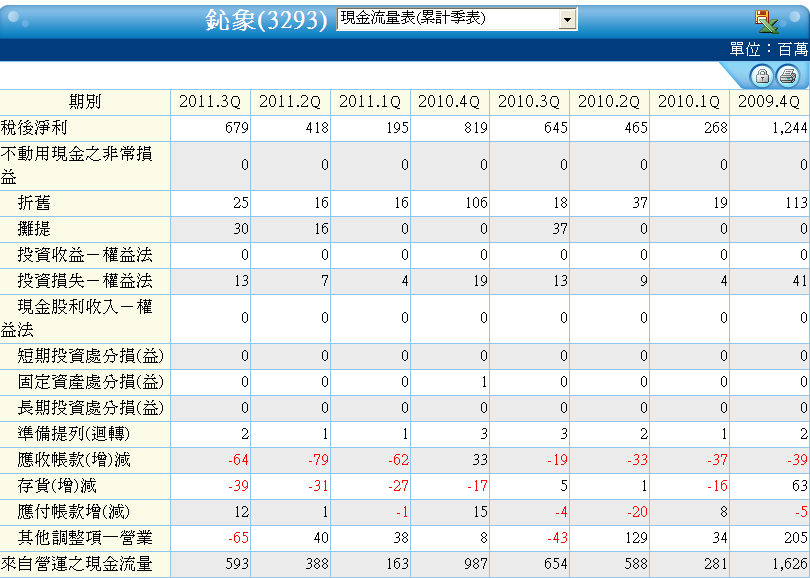Image resolution: width=810 pixels, height=578 pixels.
Task: Click 163 in the 來自營運之現金流量 row
Action: pos(397,564)
